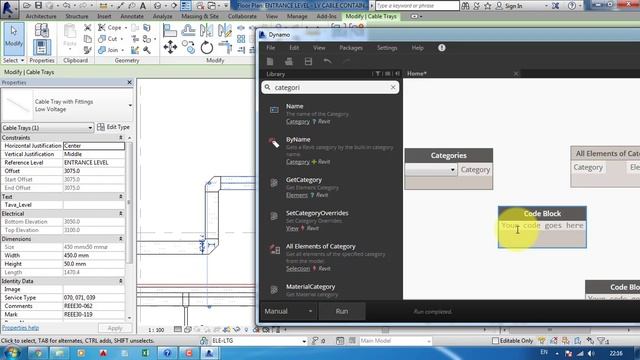Collapse the Identity Data section in Properties
This screenshot has width=640, height=360.
tap(121, 281)
